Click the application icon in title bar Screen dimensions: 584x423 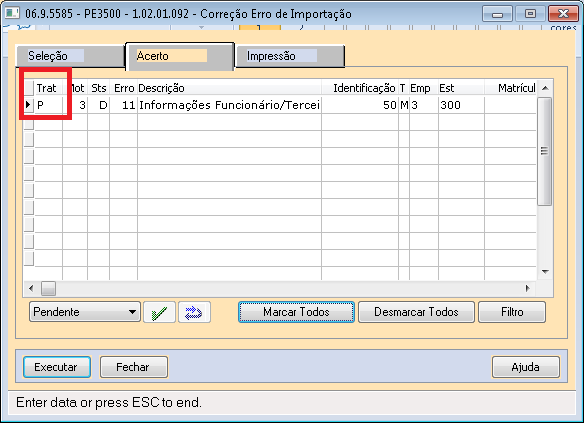[12, 14]
